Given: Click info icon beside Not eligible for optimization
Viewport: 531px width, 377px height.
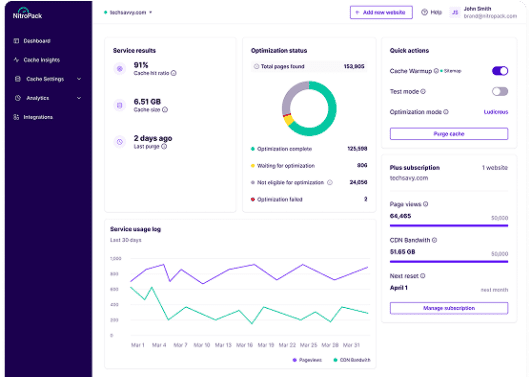Looking at the screenshot, I should (330, 182).
